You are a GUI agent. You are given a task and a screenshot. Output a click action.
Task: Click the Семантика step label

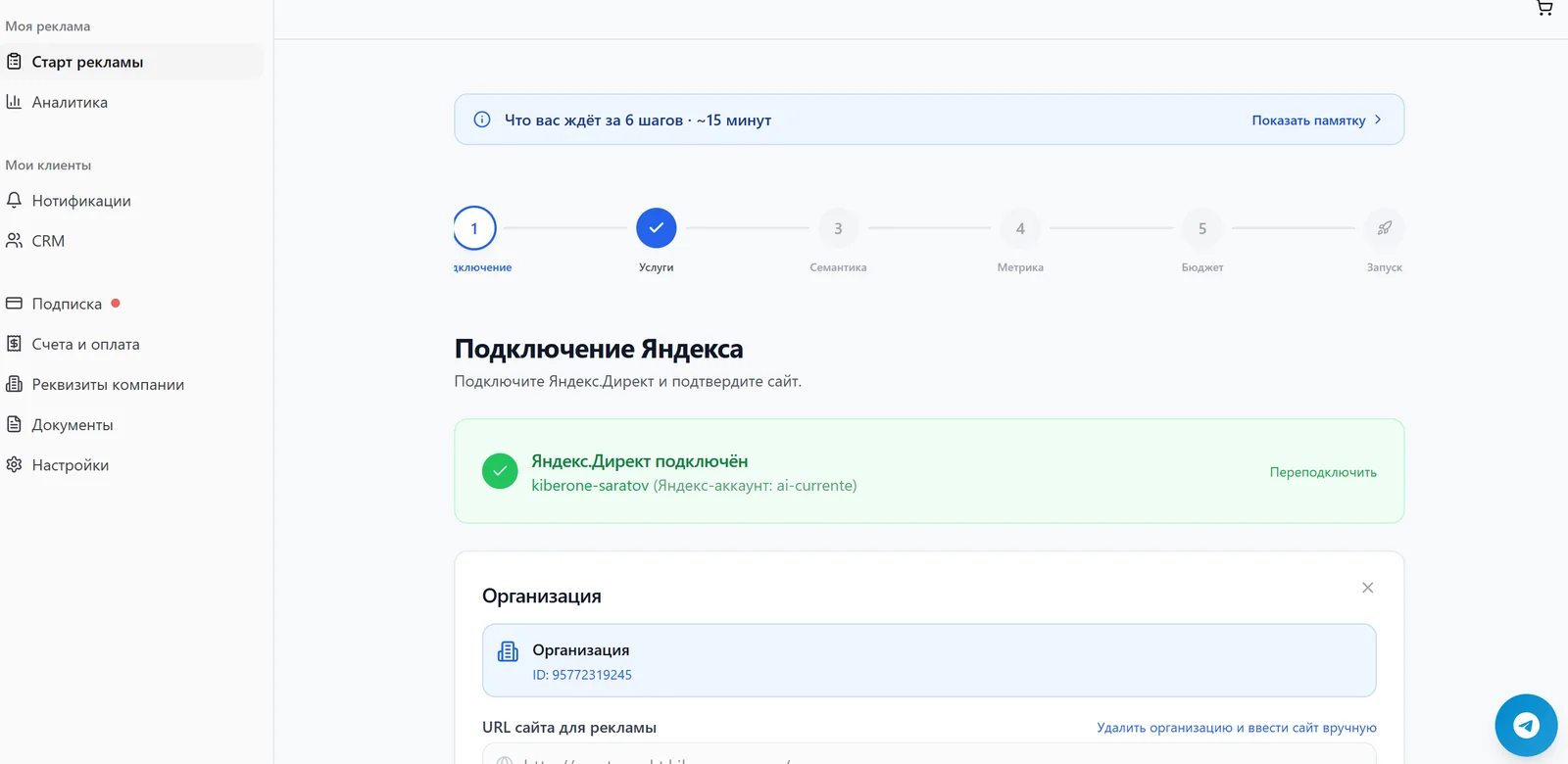[838, 267]
